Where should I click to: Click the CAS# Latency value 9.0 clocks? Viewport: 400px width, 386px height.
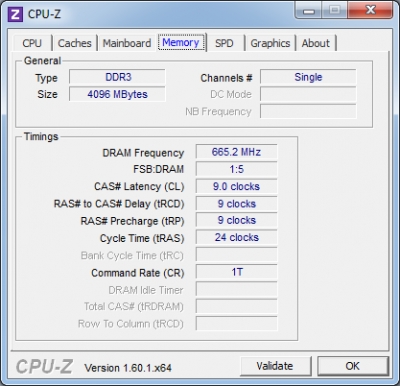tap(236, 186)
